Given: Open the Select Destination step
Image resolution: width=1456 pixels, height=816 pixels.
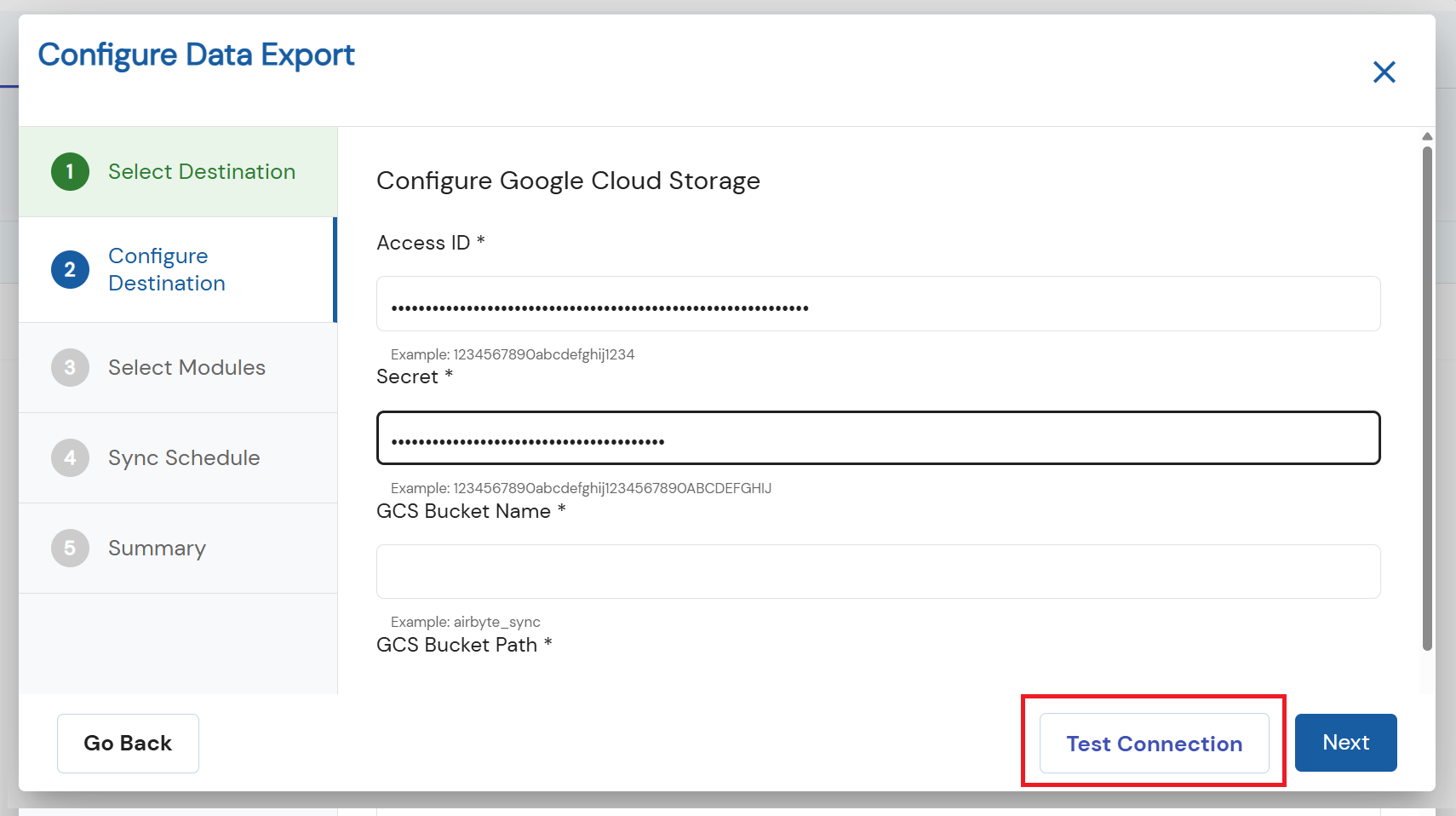Looking at the screenshot, I should [x=178, y=172].
